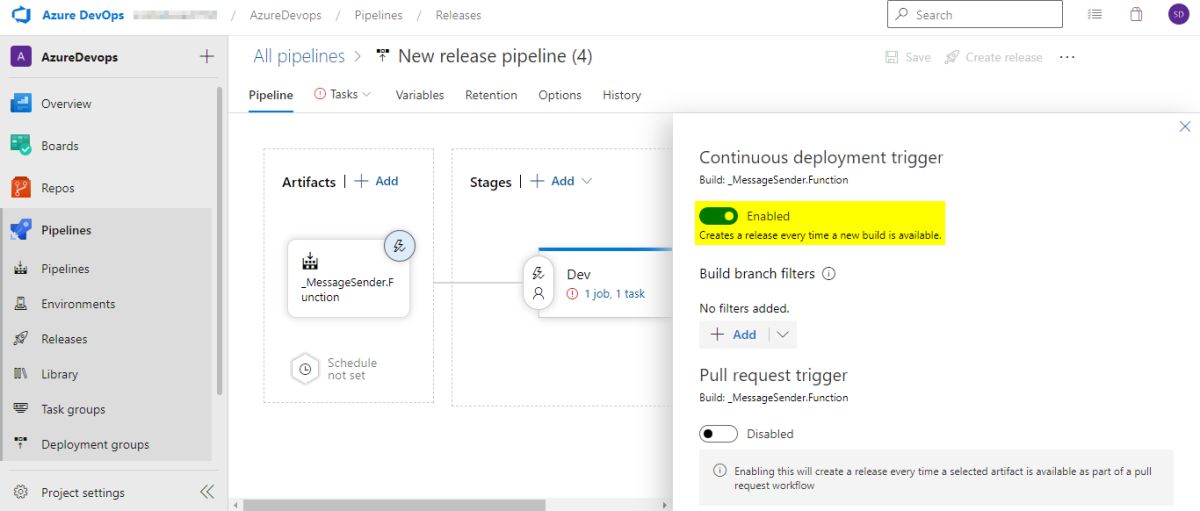The width and height of the screenshot is (1200, 511).
Task: Open the SD user avatar menu
Action: coord(1178,15)
